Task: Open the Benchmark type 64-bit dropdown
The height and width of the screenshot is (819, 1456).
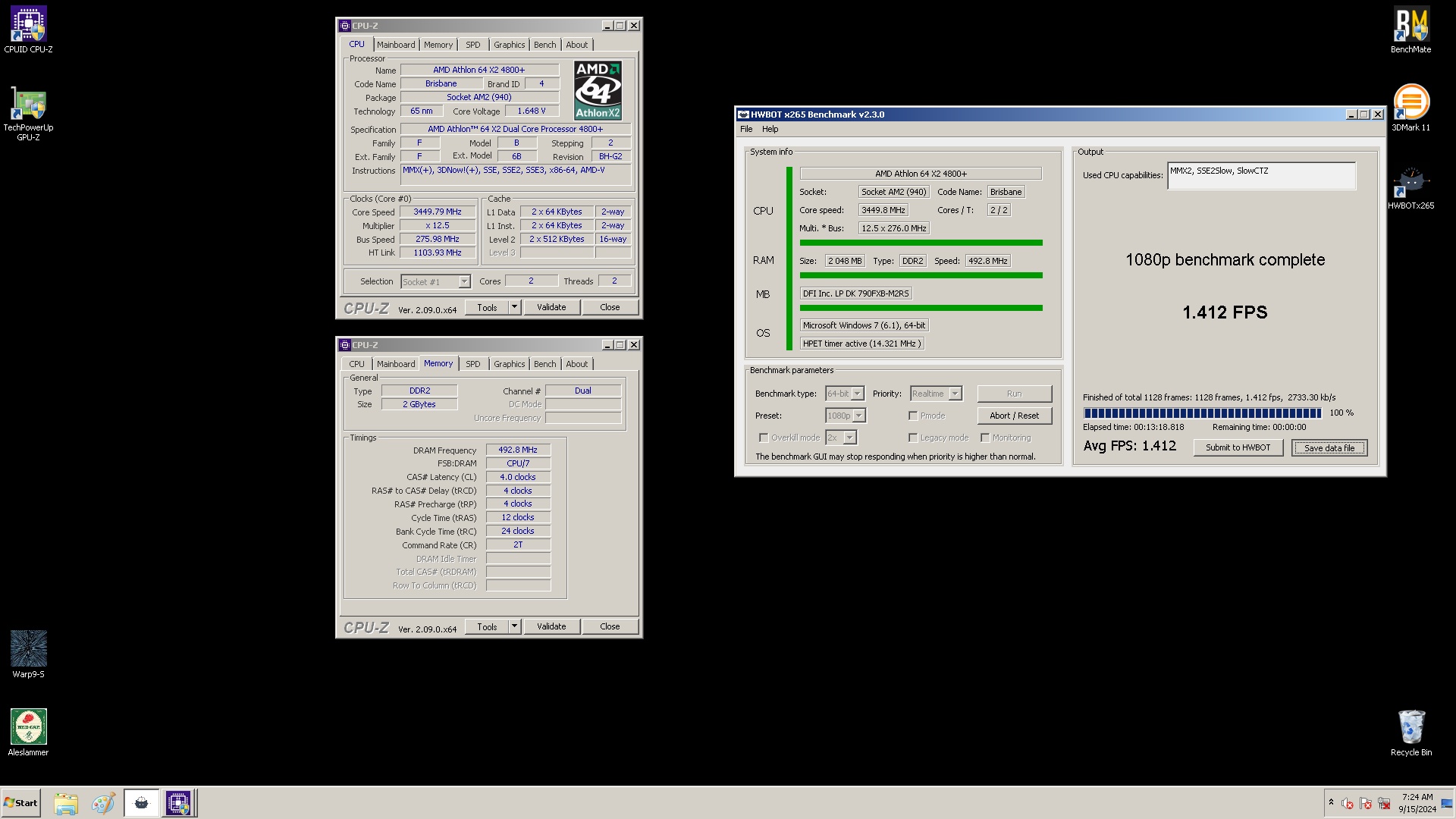Action: coord(845,394)
